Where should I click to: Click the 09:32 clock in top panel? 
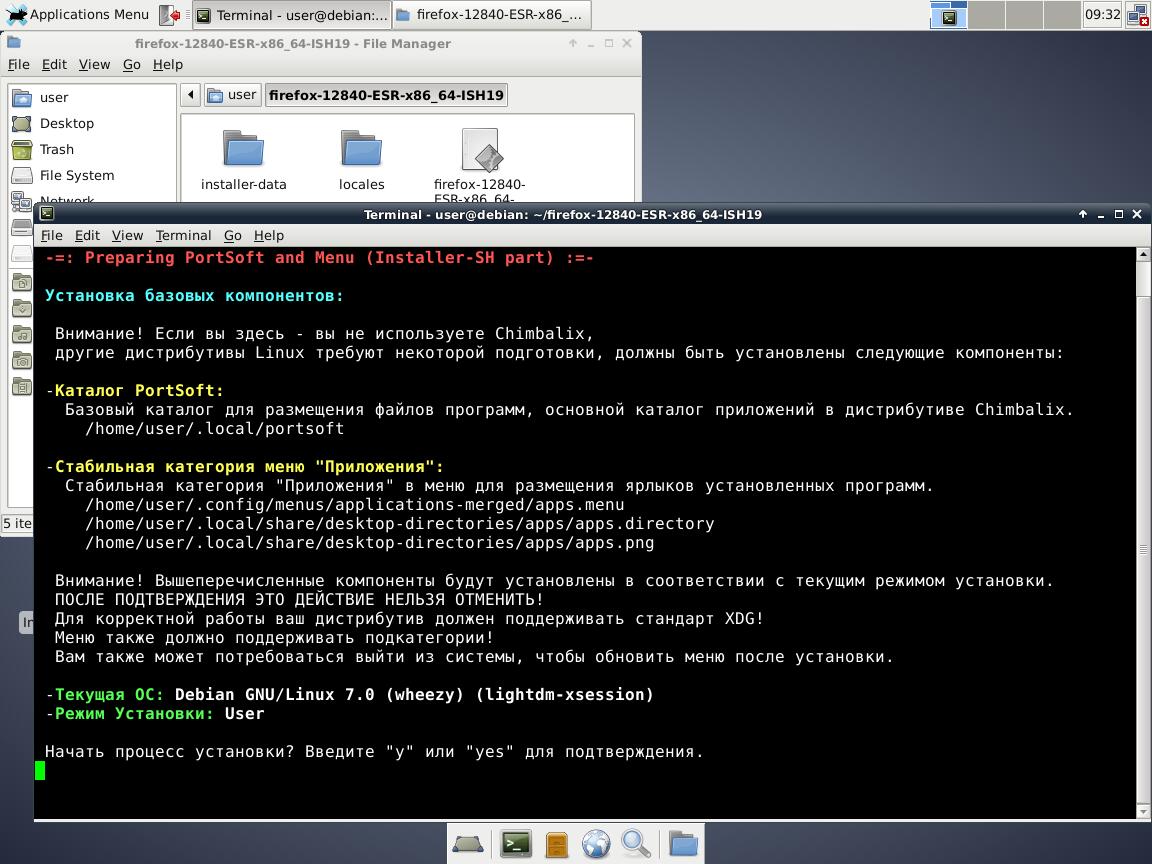(1102, 15)
